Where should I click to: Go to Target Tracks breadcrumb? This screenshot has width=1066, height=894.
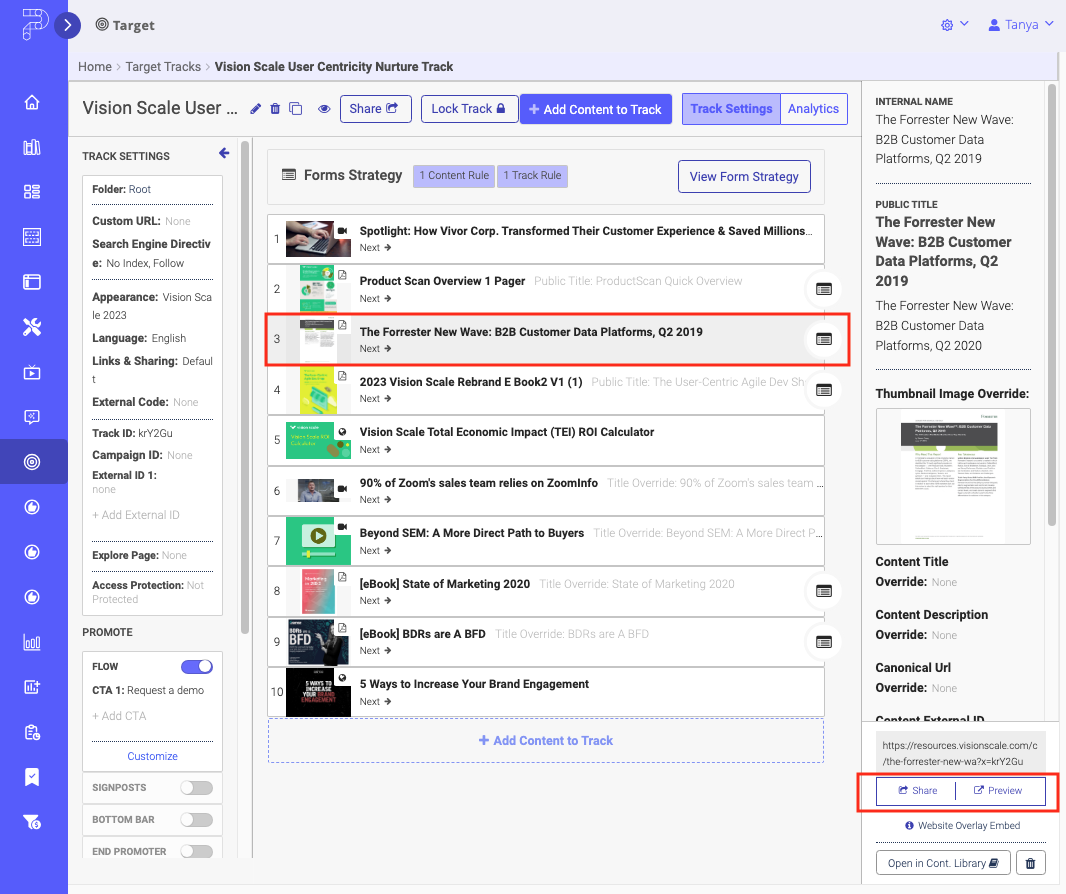[x=163, y=67]
